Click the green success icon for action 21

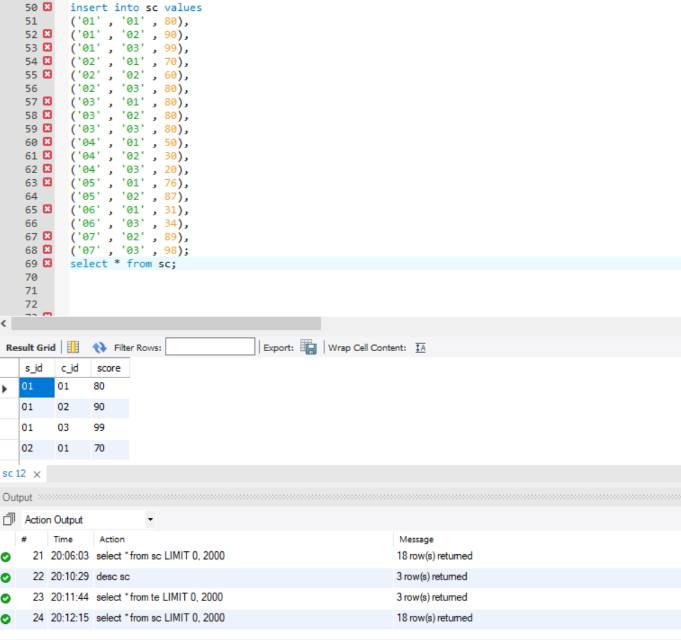click(x=7, y=557)
